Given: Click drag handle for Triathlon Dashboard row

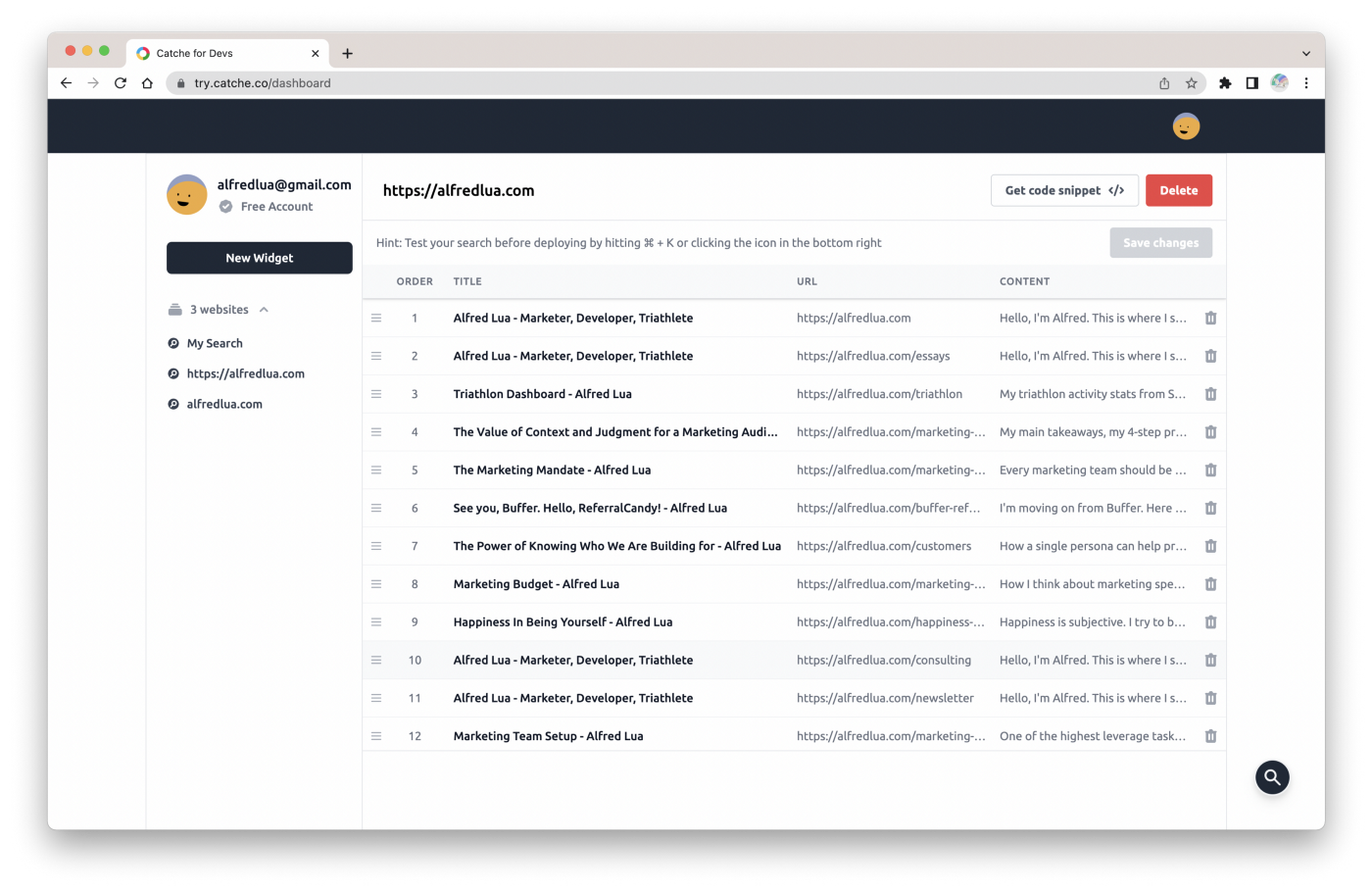Looking at the screenshot, I should [x=376, y=394].
